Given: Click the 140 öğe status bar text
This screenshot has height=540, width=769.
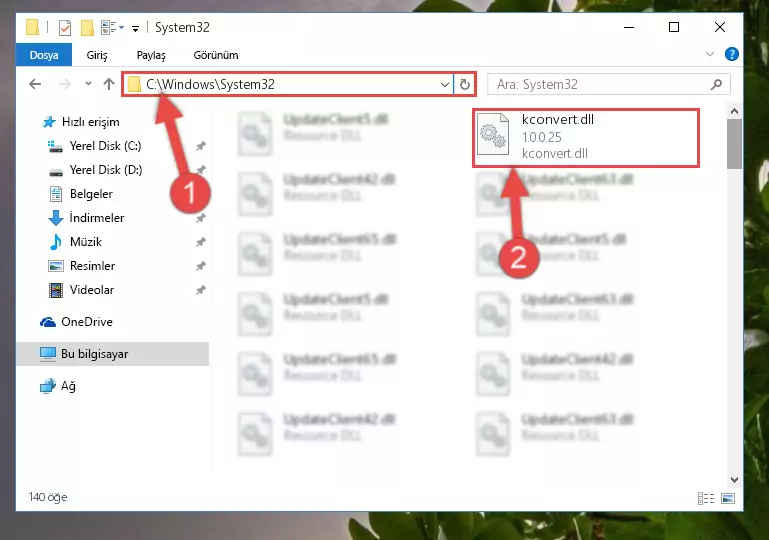Looking at the screenshot, I should click(x=48, y=497).
